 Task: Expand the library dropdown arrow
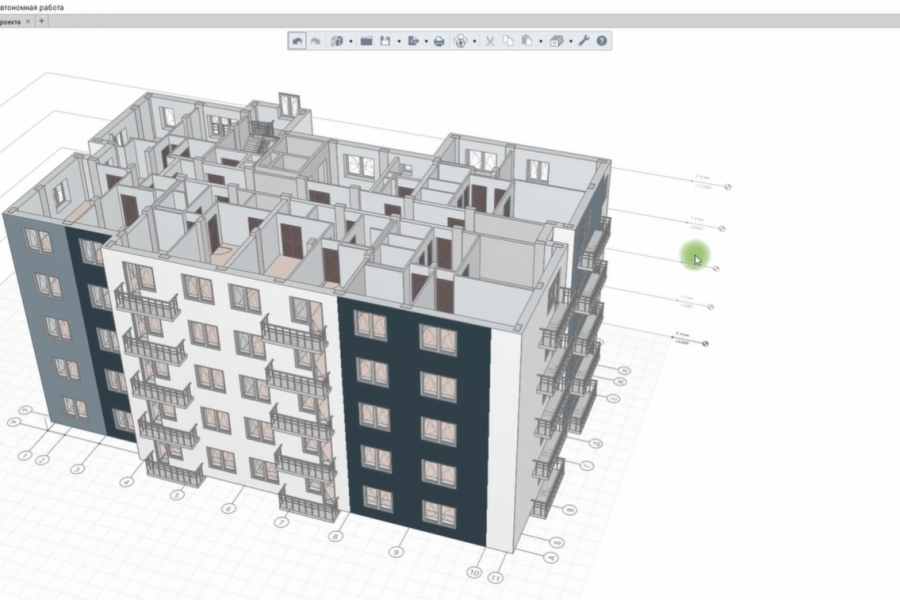pyautogui.click(x=571, y=41)
